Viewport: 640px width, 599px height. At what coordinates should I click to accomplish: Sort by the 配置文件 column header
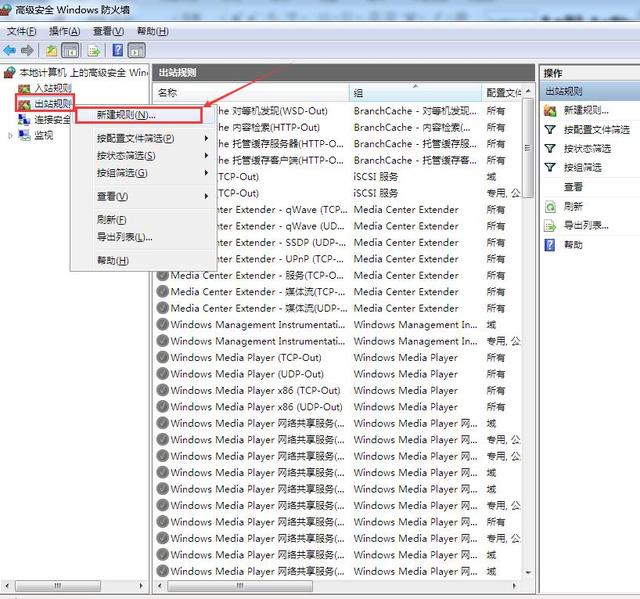pyautogui.click(x=502, y=93)
